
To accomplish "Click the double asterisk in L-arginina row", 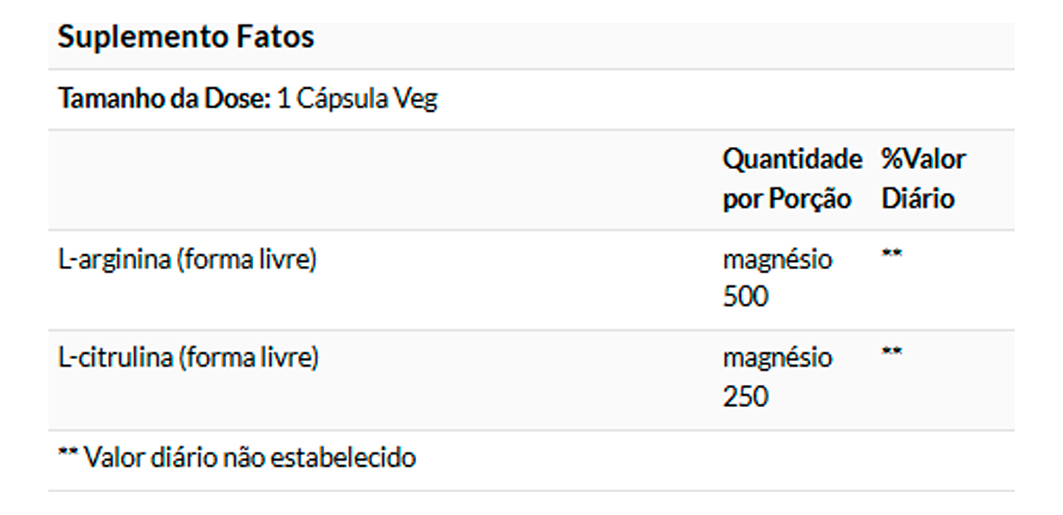I will pos(892,255).
